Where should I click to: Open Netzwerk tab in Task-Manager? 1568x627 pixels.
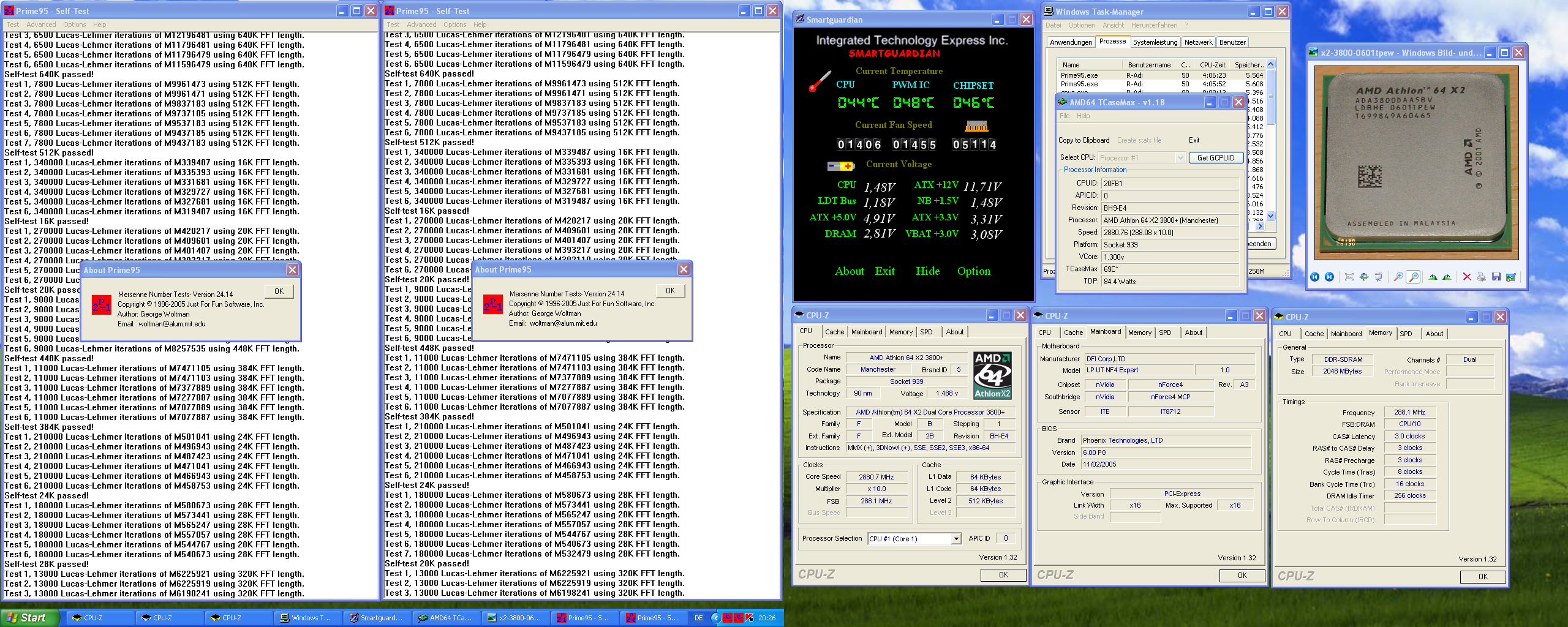click(1198, 42)
